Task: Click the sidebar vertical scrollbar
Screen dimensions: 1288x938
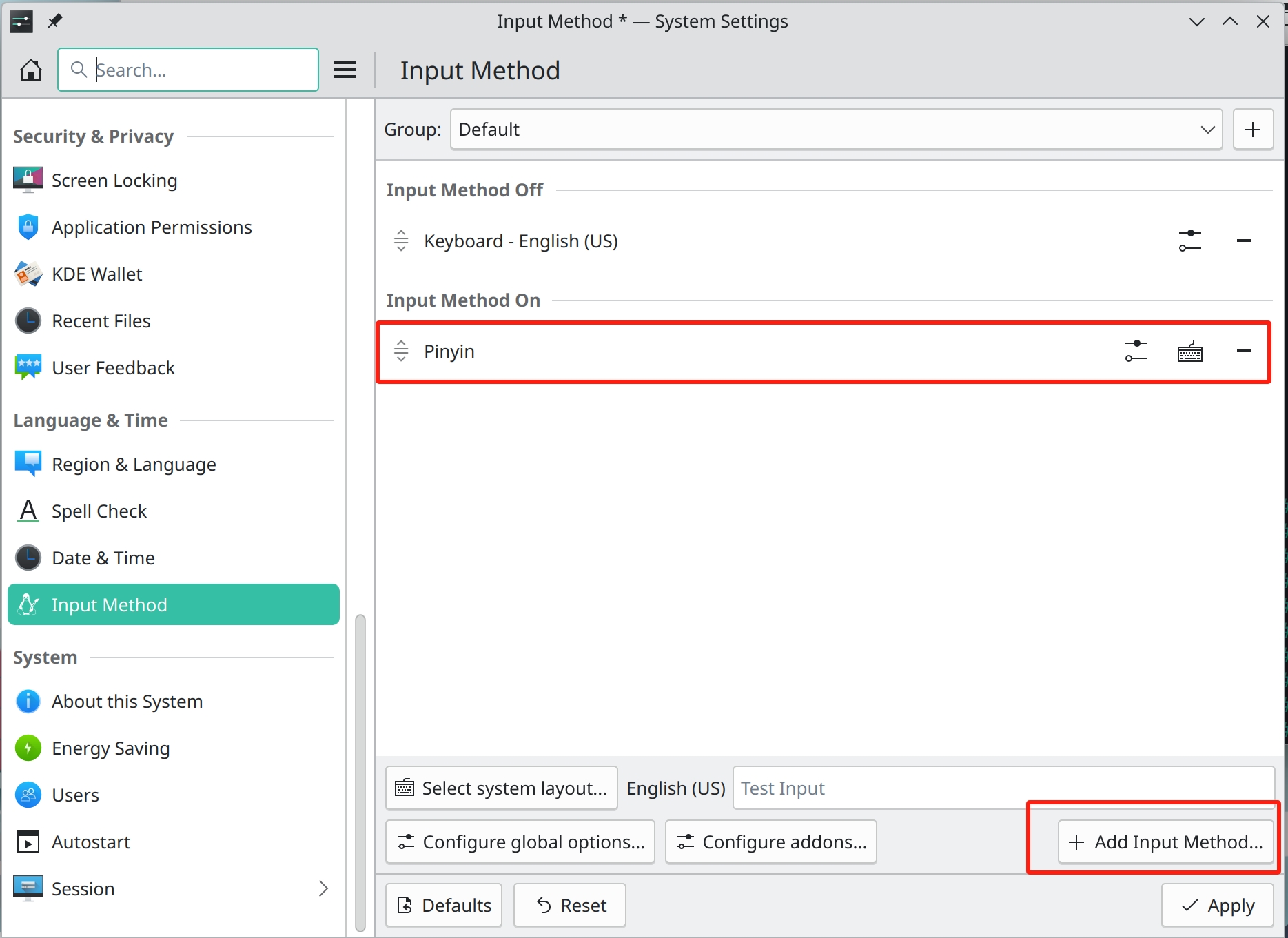Action: (360, 772)
